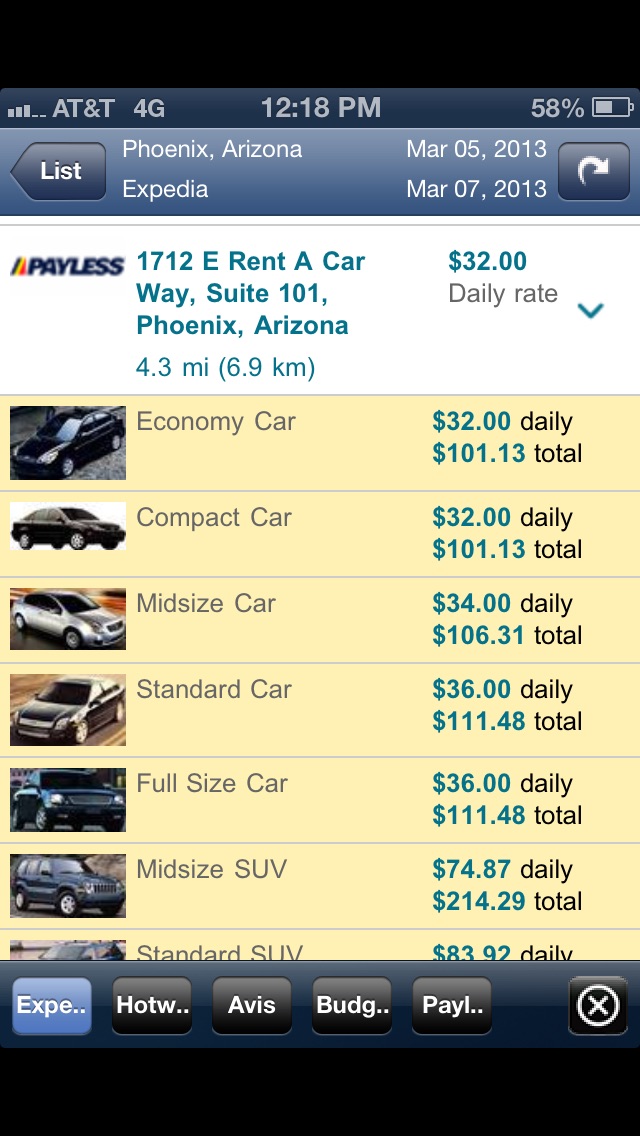The height and width of the screenshot is (1136, 640).
Task: Tap the Compact Car thumbnail
Action: pos(68,526)
